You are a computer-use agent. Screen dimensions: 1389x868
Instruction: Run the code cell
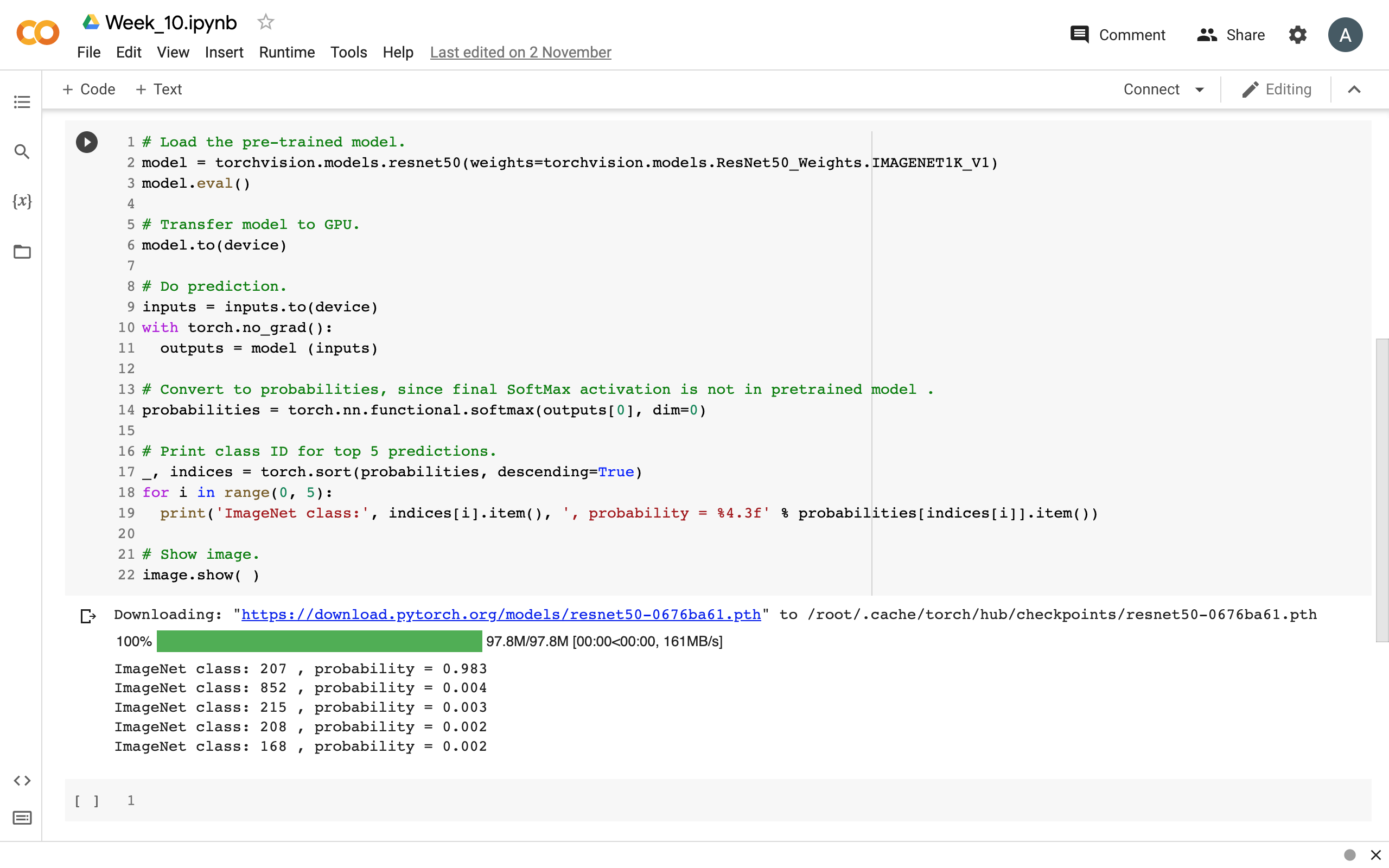(86, 142)
